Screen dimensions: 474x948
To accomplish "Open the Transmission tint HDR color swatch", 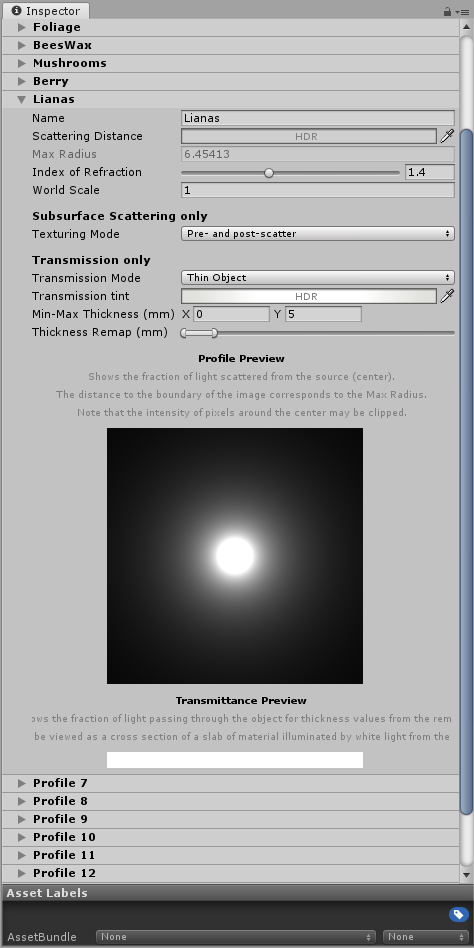I will coord(308,296).
